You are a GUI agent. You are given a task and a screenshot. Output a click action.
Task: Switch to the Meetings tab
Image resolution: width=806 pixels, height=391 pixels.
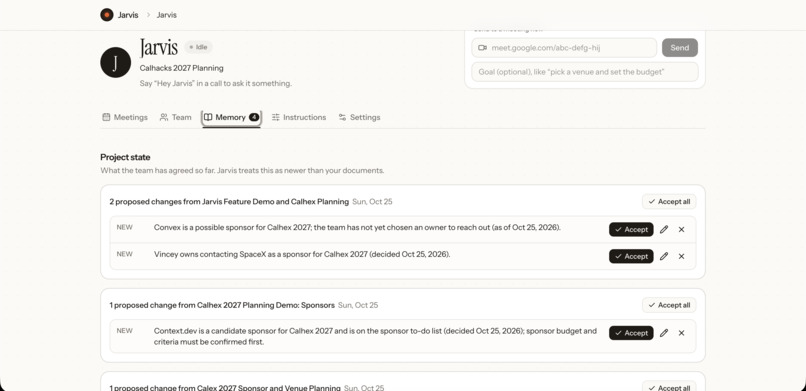tap(125, 117)
